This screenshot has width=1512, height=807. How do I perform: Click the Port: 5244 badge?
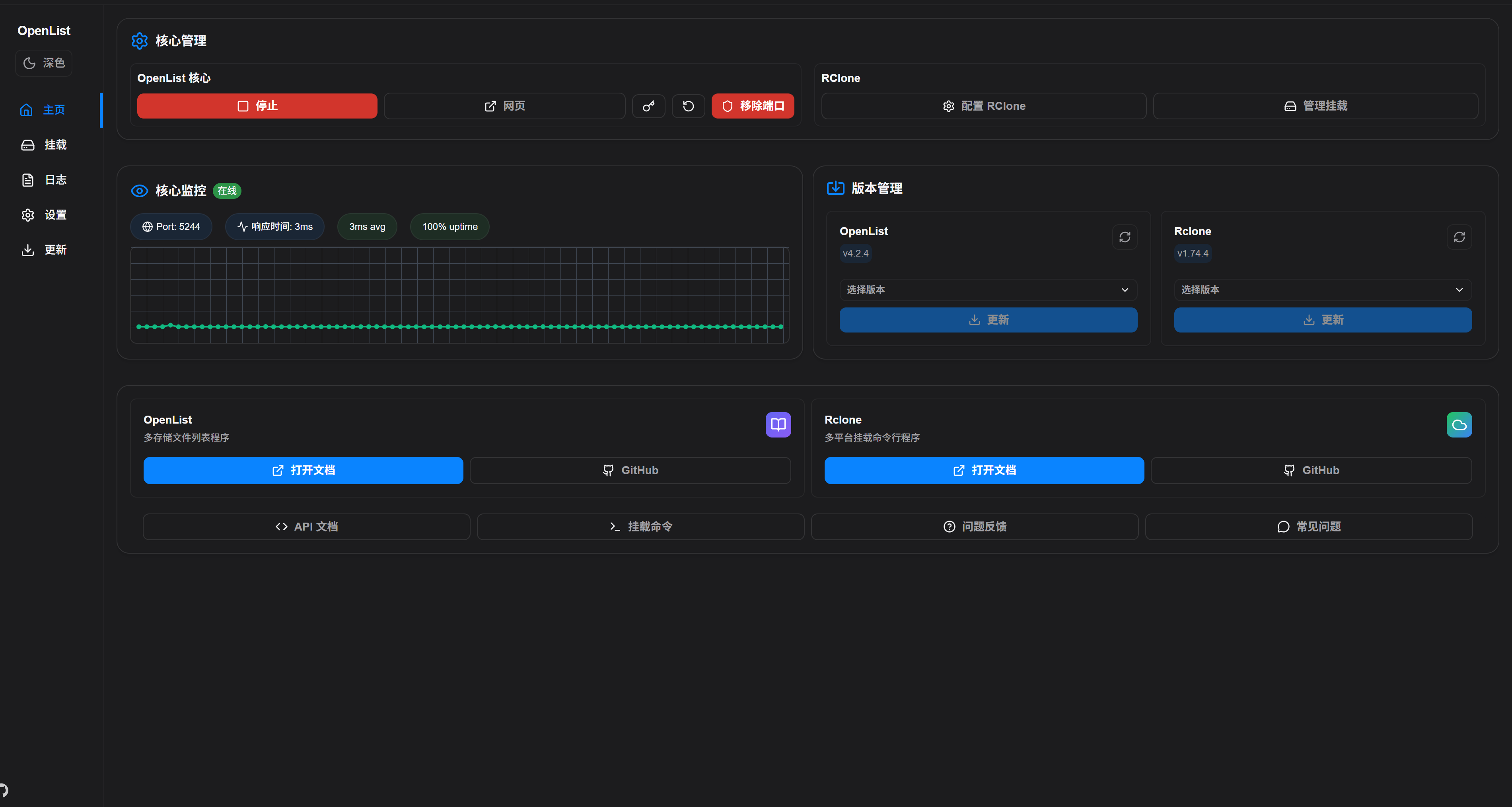pos(171,227)
